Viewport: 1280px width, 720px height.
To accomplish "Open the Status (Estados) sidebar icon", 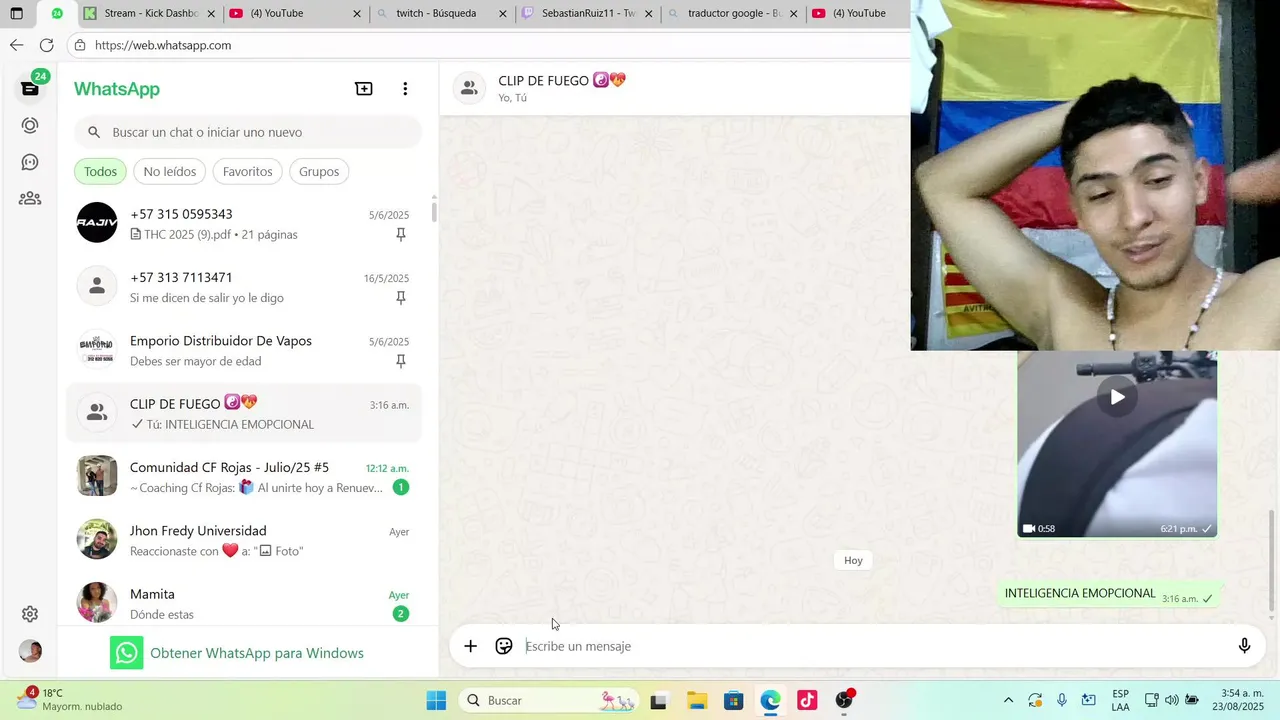I will (30, 125).
